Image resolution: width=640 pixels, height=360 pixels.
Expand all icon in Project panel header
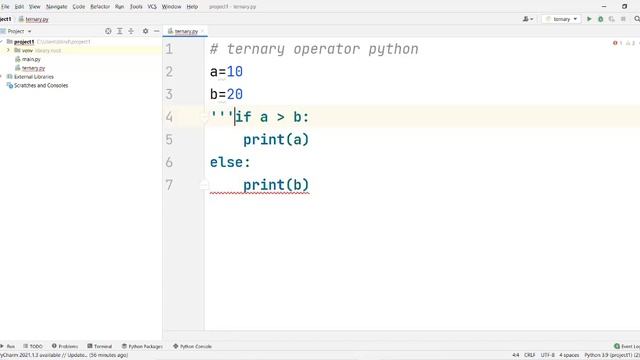[x=120, y=31]
